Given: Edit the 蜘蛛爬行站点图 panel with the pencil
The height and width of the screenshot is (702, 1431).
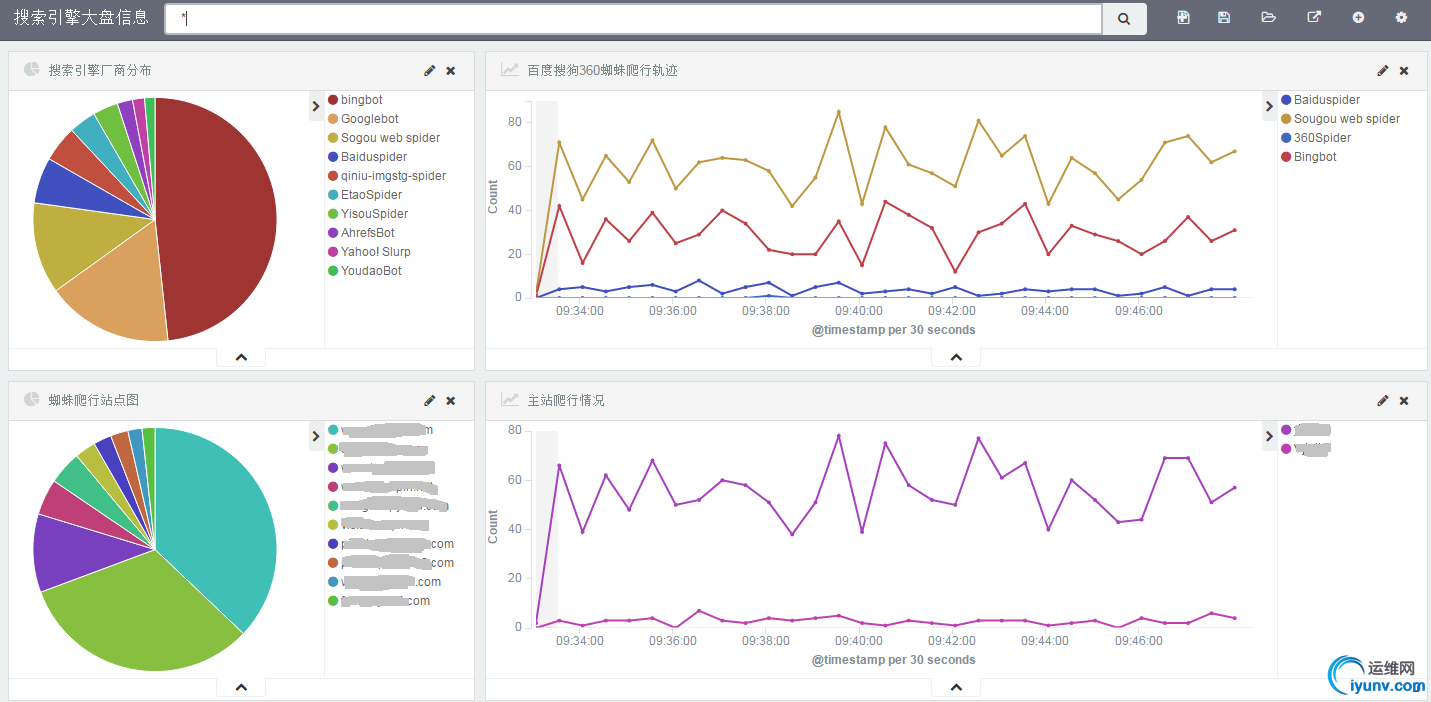Looking at the screenshot, I should [430, 400].
